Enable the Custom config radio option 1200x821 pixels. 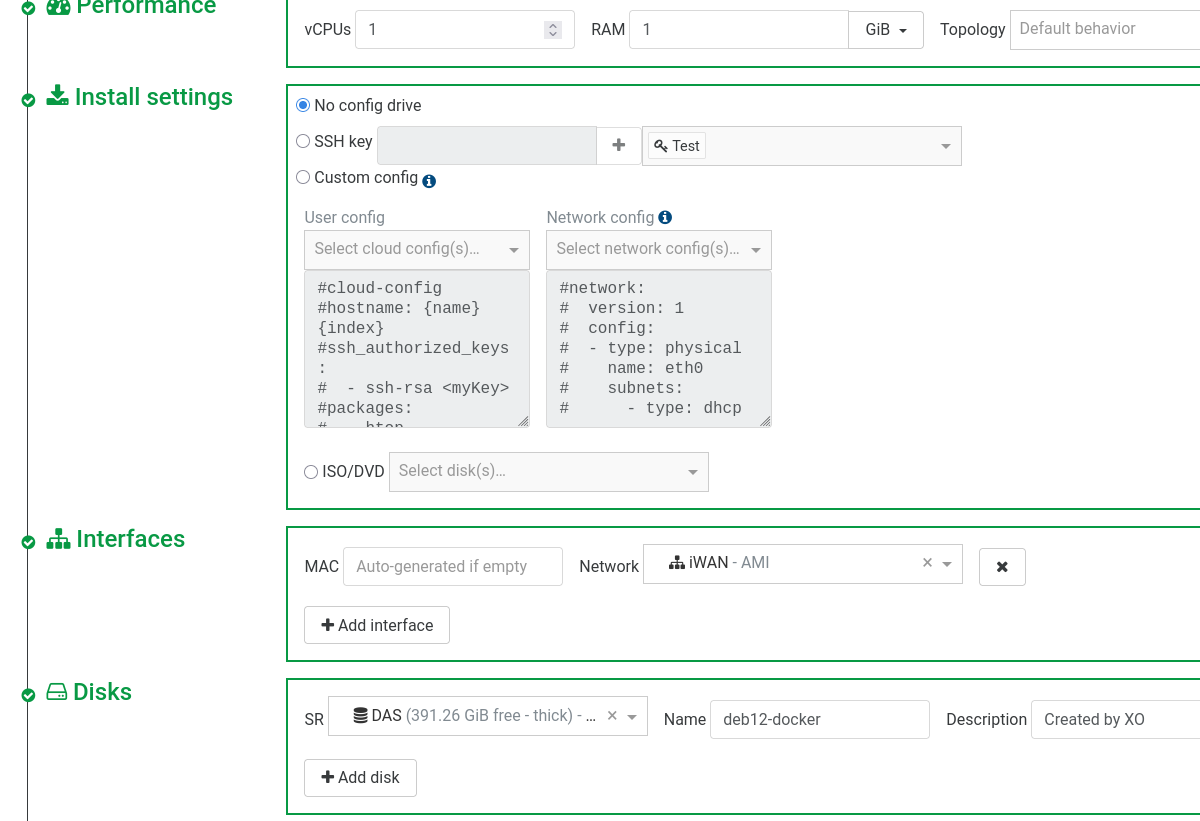point(303,177)
